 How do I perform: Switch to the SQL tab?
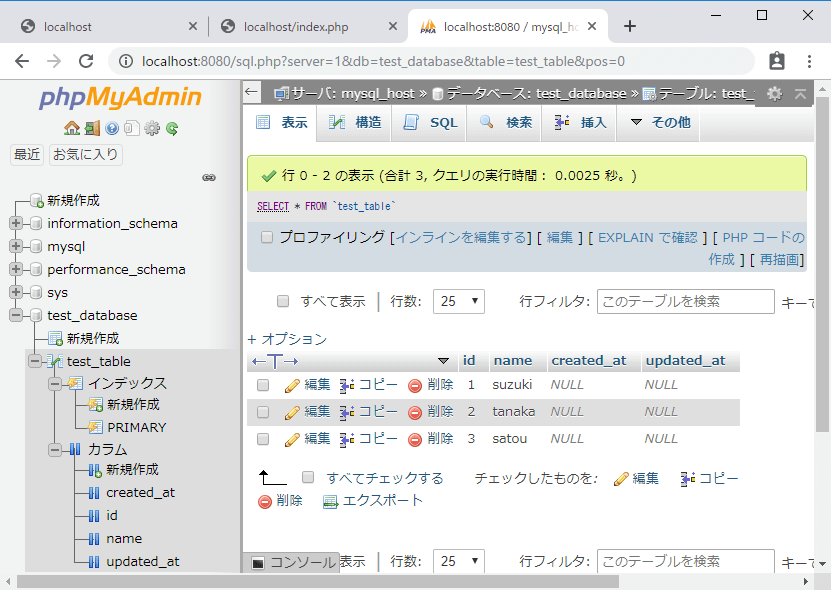429,123
